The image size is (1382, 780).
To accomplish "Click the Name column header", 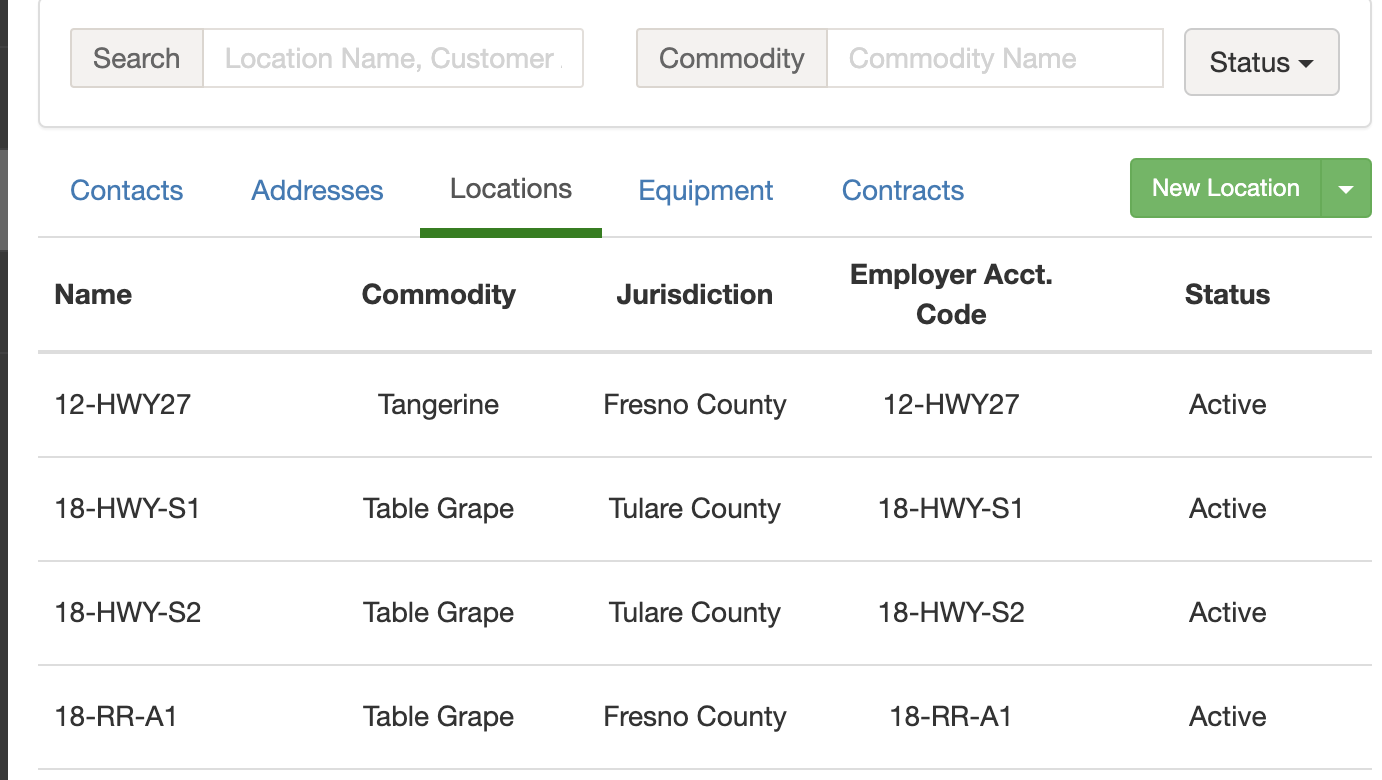I will [x=93, y=294].
